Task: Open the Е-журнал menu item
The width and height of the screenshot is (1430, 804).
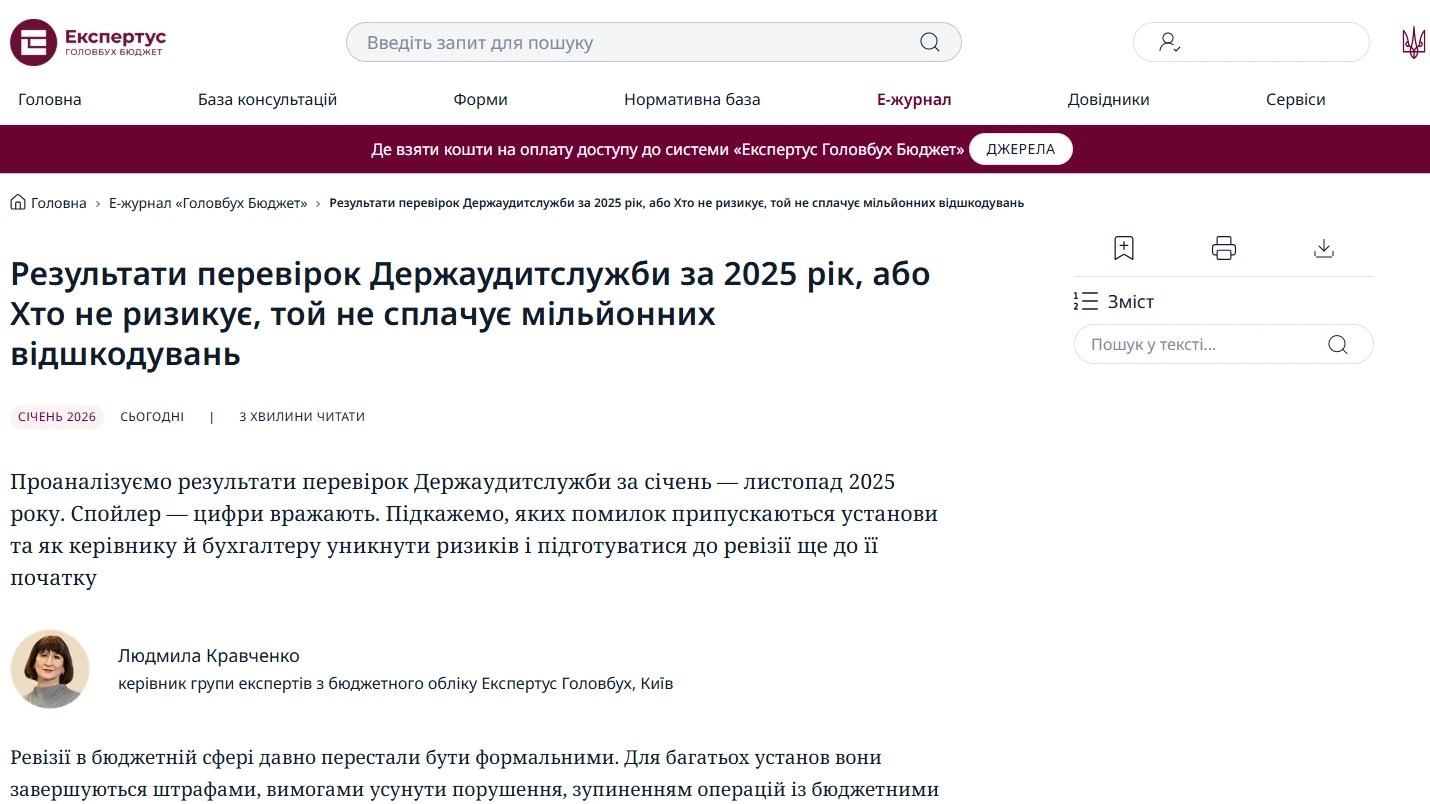Action: click(x=913, y=99)
